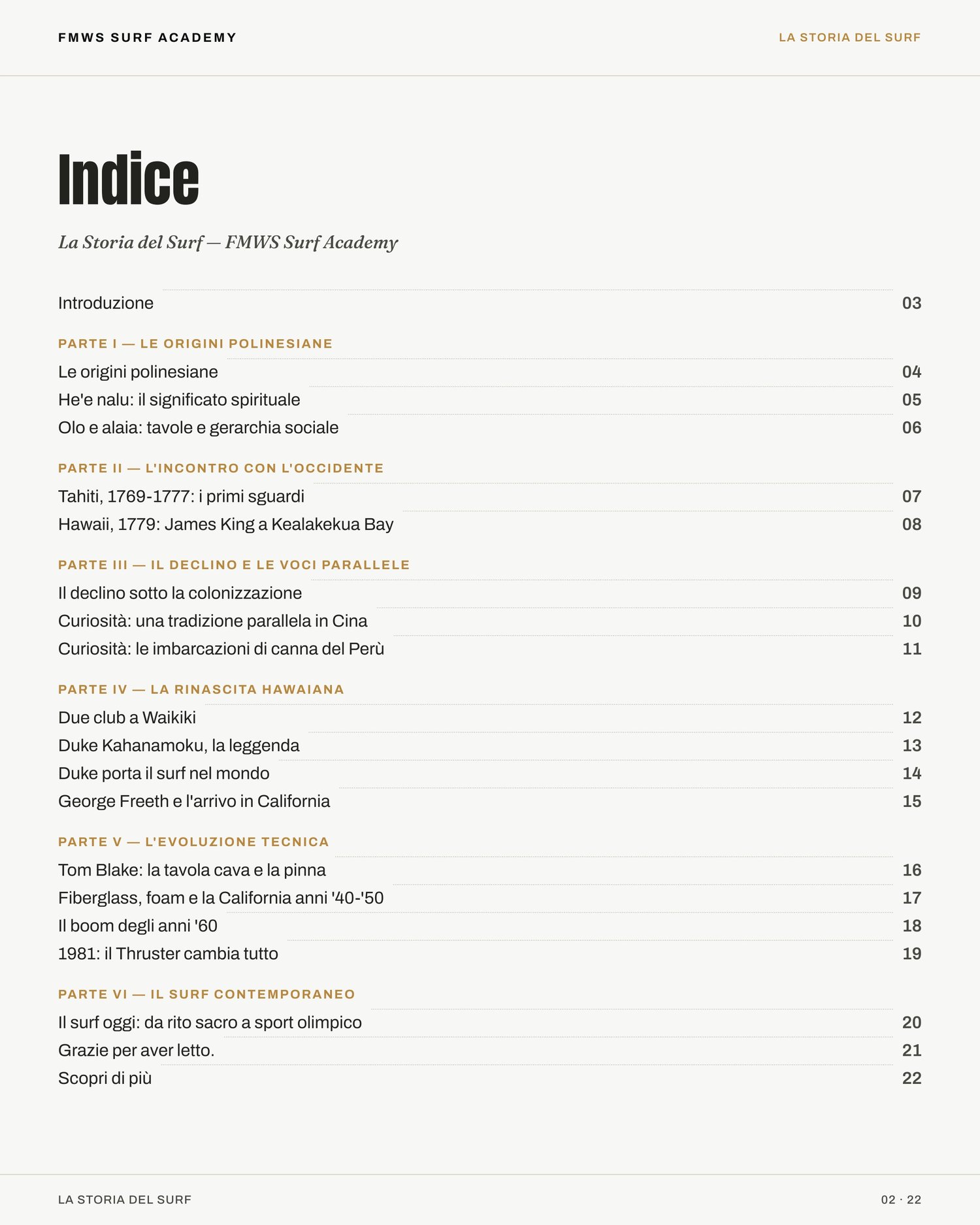
Task: Go to Le origini polinesiane chapter
Action: [x=489, y=372]
